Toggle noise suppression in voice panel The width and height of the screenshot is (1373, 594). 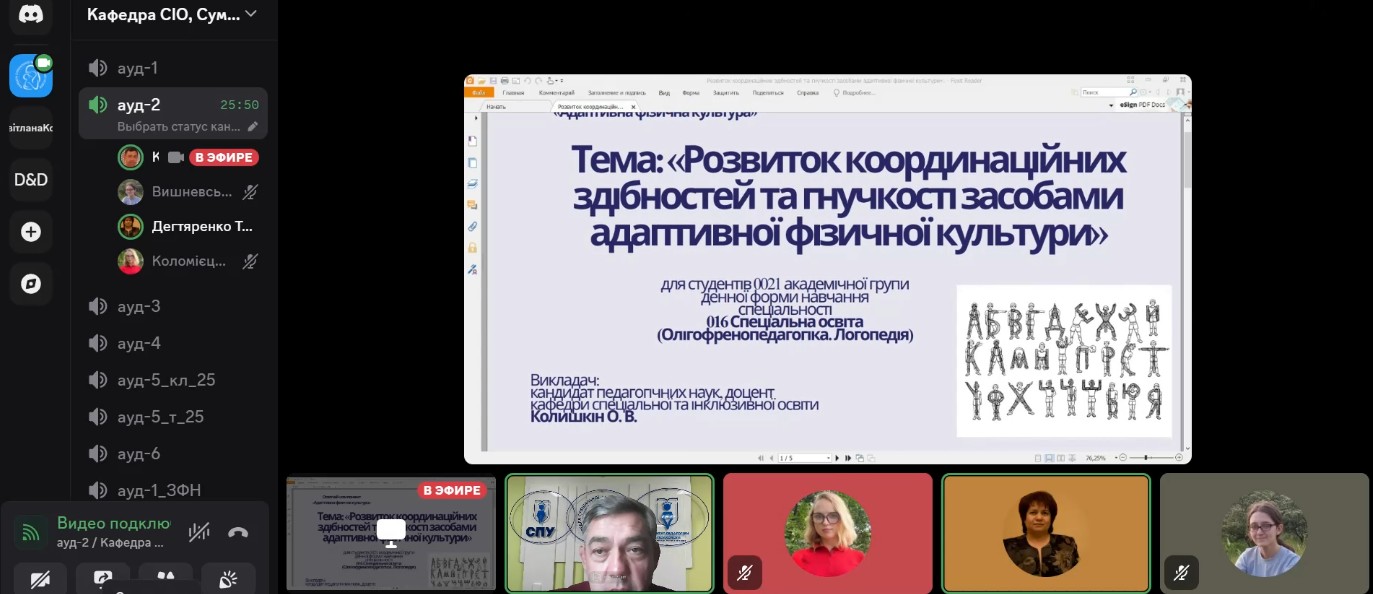[x=200, y=532]
